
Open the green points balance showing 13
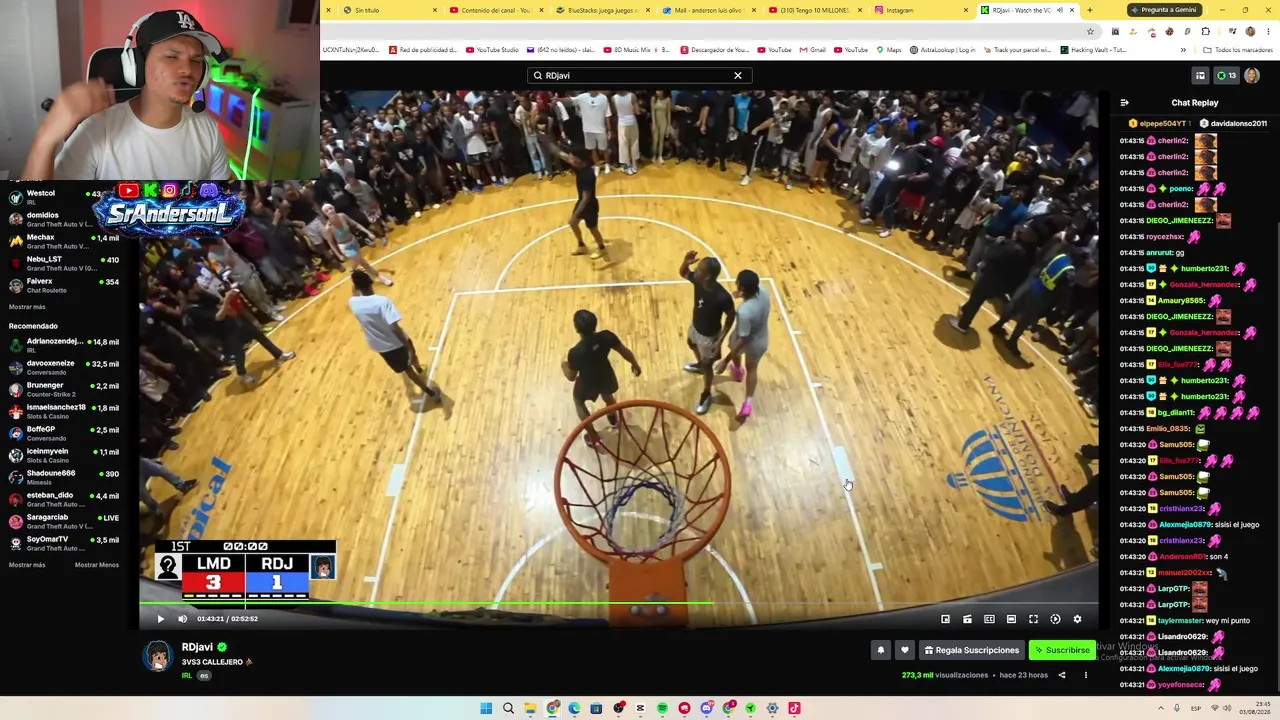point(1226,75)
